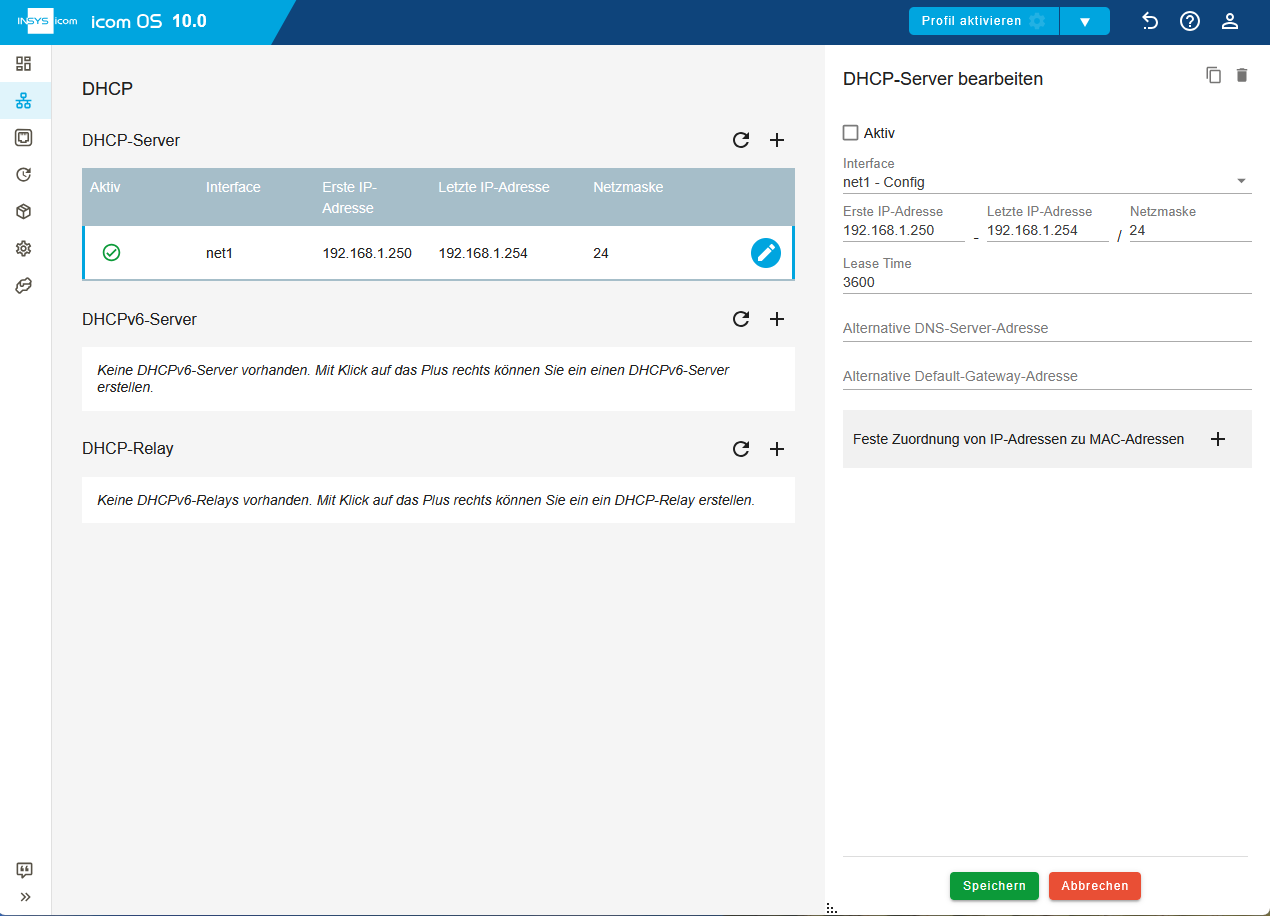Click the package/box icon in sidebar
This screenshot has width=1270, height=916.
coord(24,212)
